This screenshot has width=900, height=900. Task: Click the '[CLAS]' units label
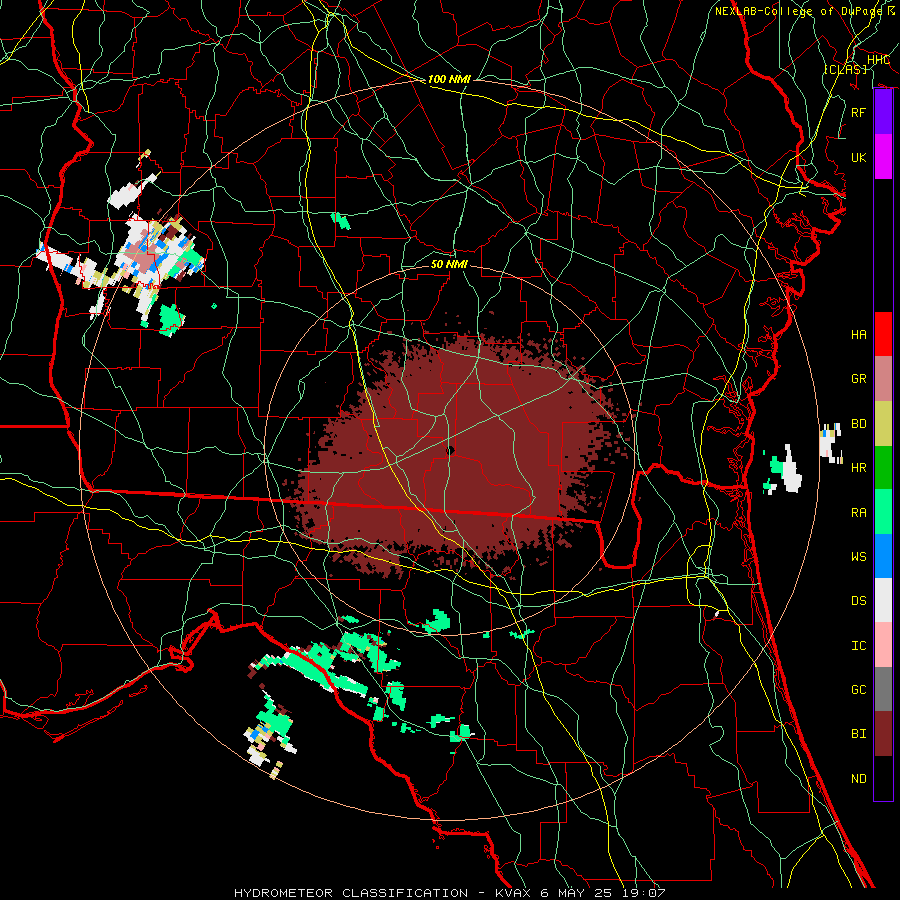(x=845, y=69)
